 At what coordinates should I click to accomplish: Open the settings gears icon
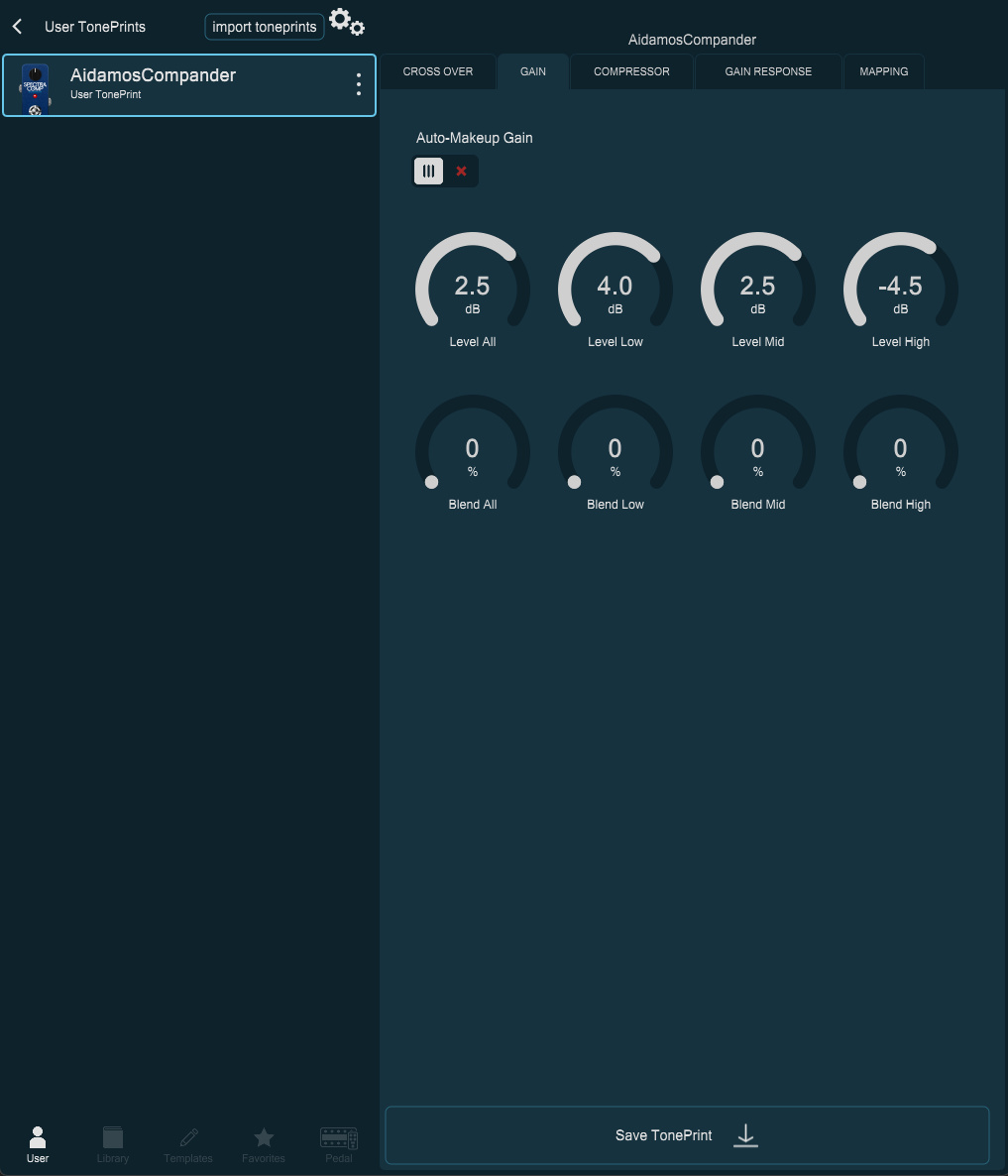click(x=346, y=22)
